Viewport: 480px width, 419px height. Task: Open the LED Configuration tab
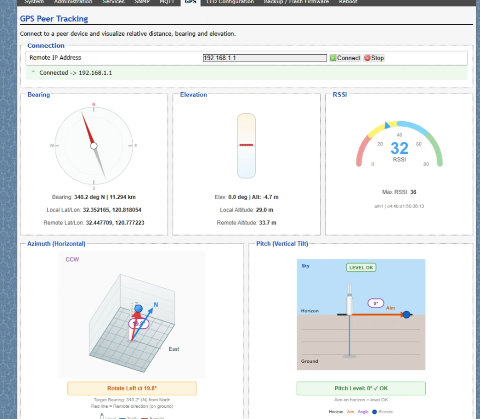(x=230, y=2)
